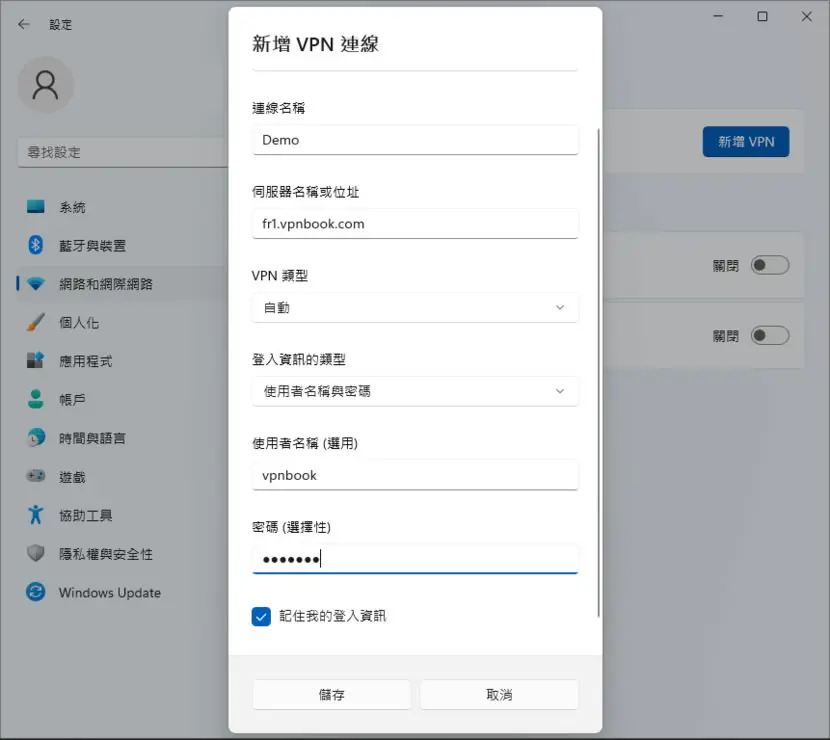Click the 儲存 save button
This screenshot has width=830, height=740.
[331, 694]
